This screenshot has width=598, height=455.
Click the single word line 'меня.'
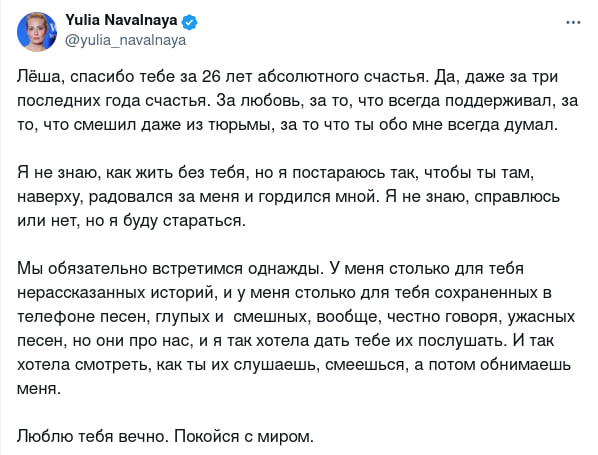(39, 389)
